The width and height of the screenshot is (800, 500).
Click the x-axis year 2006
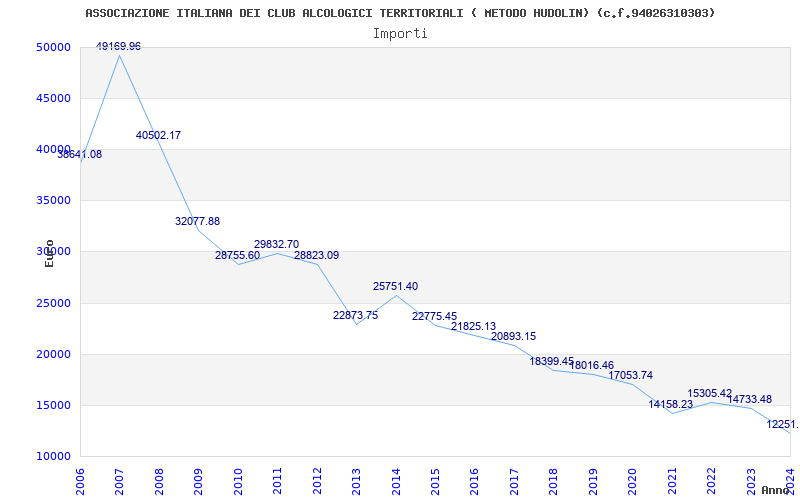click(x=80, y=482)
